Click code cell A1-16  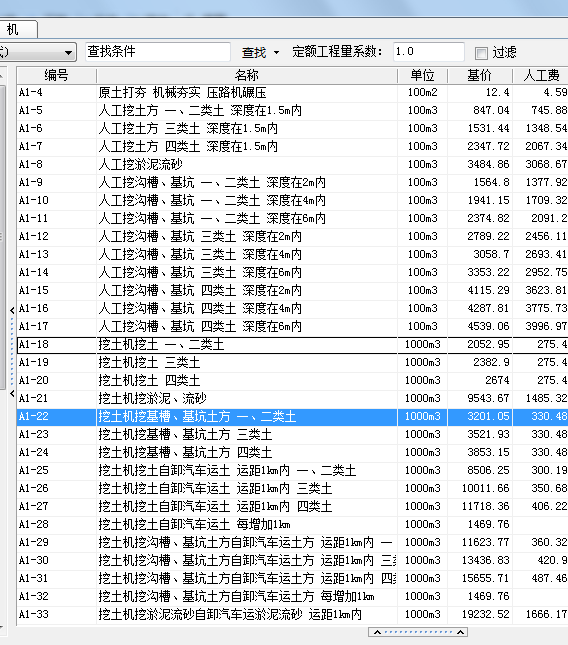57,309
